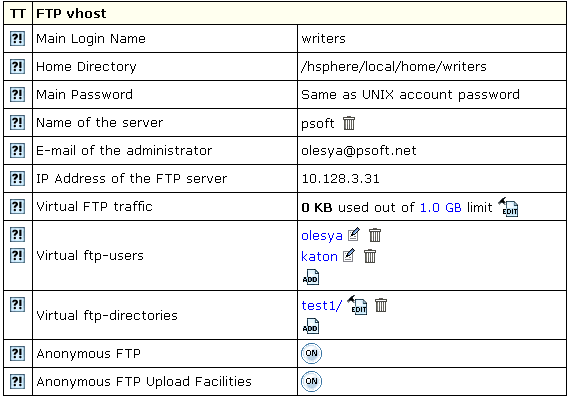Delete virtual ftp-user katon

tap(370, 256)
